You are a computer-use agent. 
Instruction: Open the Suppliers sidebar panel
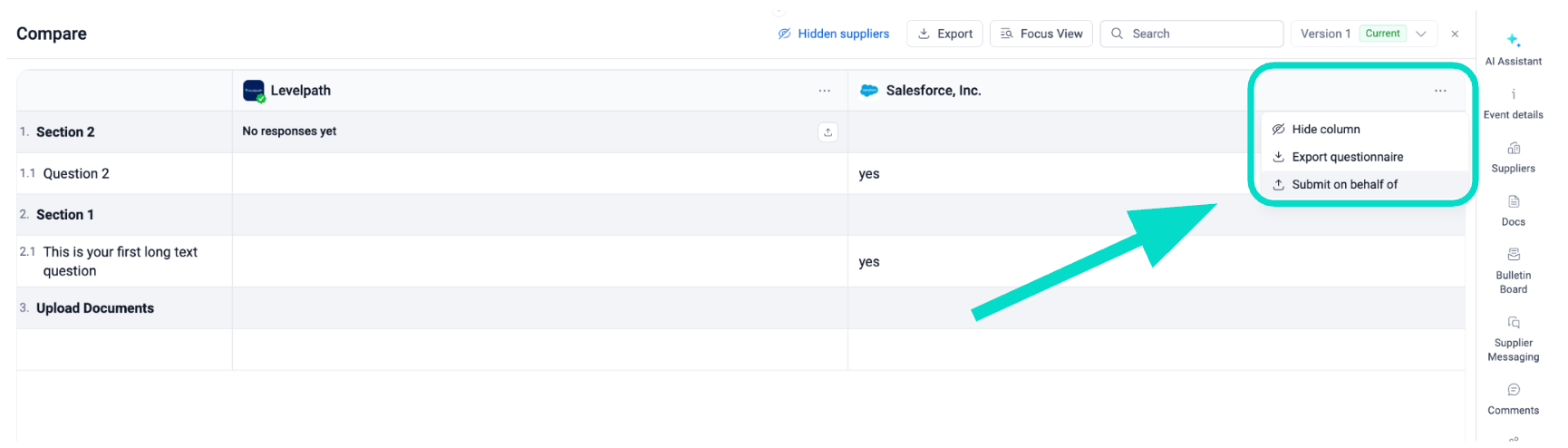(x=1513, y=157)
